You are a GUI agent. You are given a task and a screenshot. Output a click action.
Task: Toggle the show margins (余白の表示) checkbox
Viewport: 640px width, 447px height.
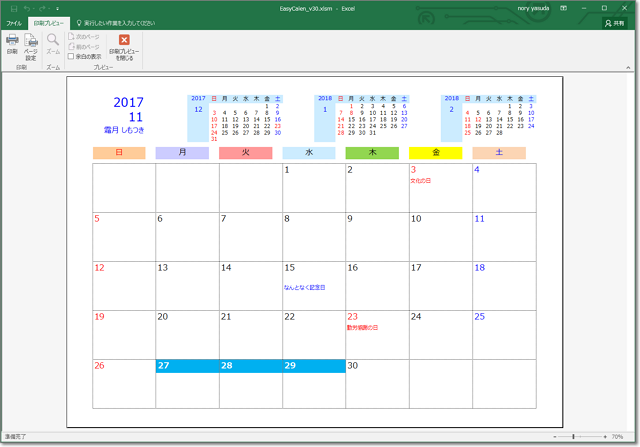71,57
